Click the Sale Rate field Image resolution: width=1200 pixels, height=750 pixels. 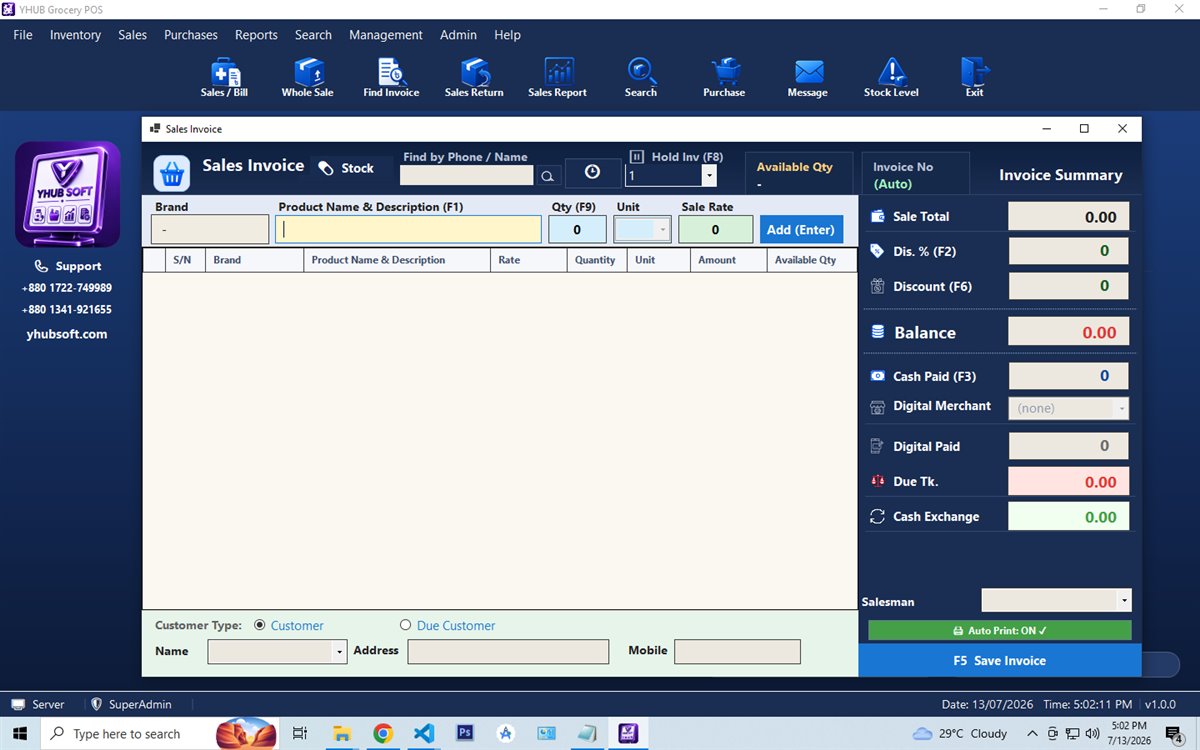[x=715, y=230]
